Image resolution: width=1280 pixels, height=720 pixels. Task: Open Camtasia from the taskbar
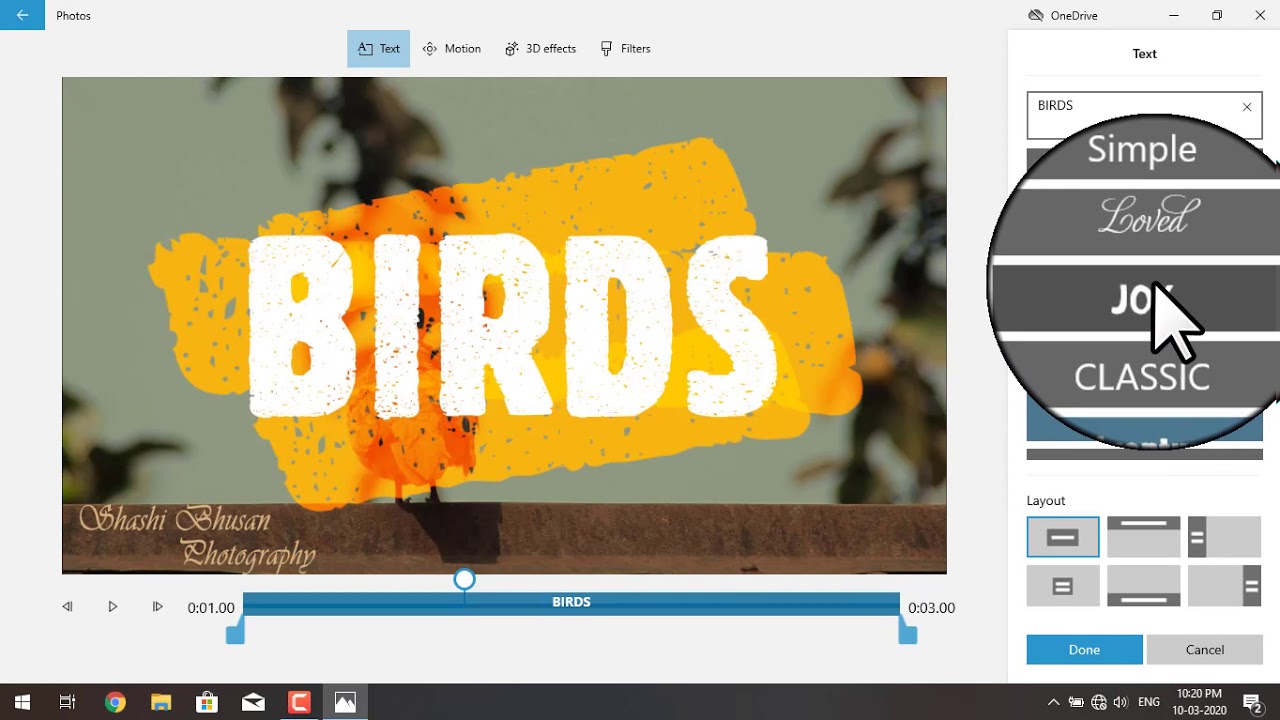point(299,702)
